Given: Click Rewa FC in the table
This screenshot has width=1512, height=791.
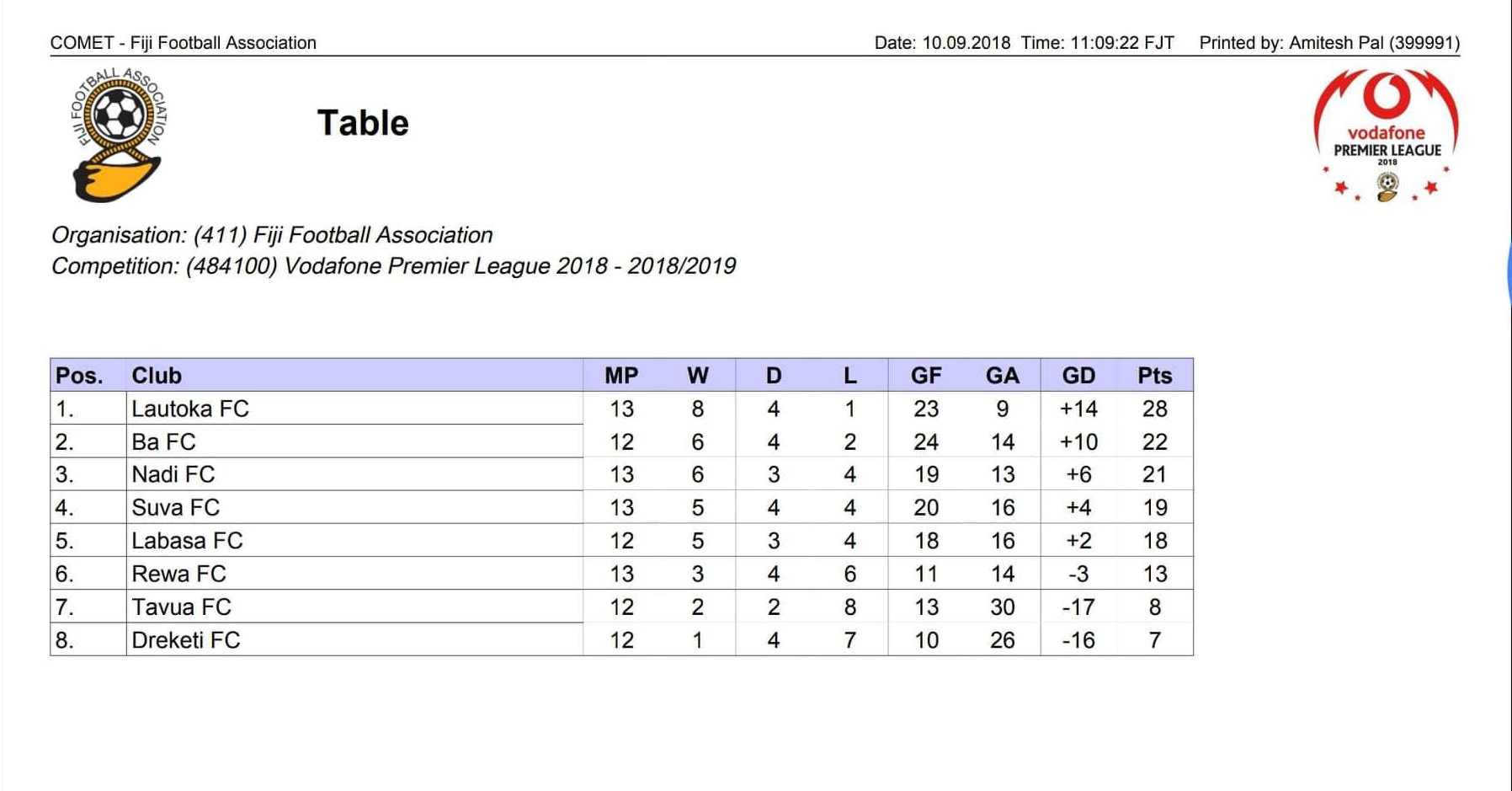Looking at the screenshot, I should tap(178, 575).
